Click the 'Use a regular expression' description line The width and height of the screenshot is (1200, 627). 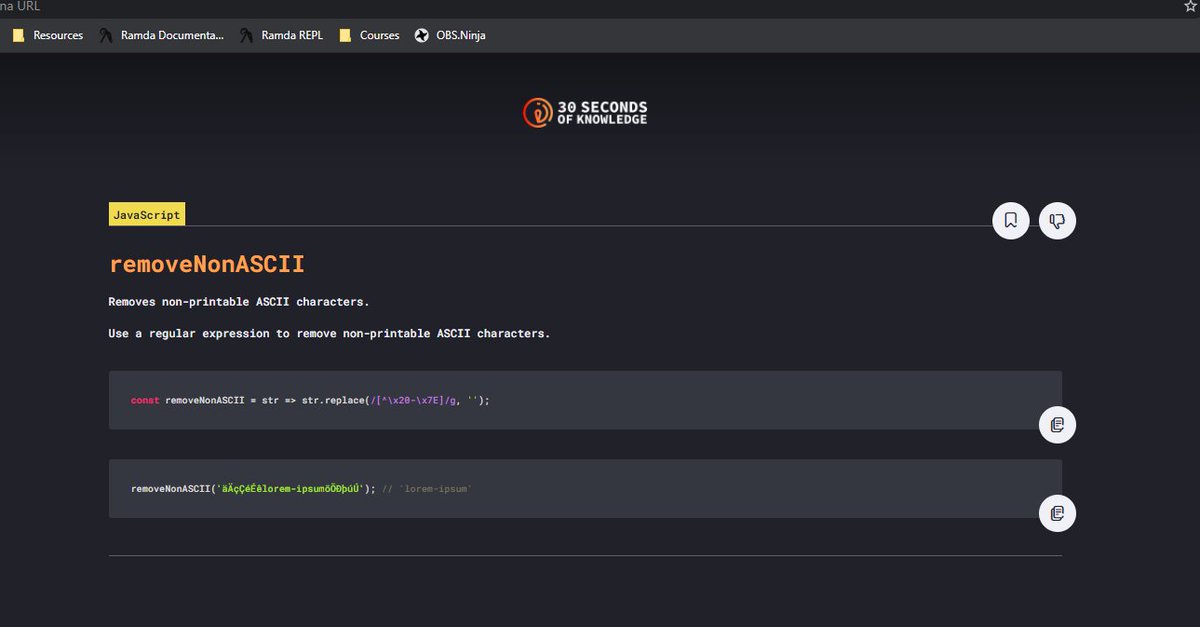pyautogui.click(x=329, y=333)
